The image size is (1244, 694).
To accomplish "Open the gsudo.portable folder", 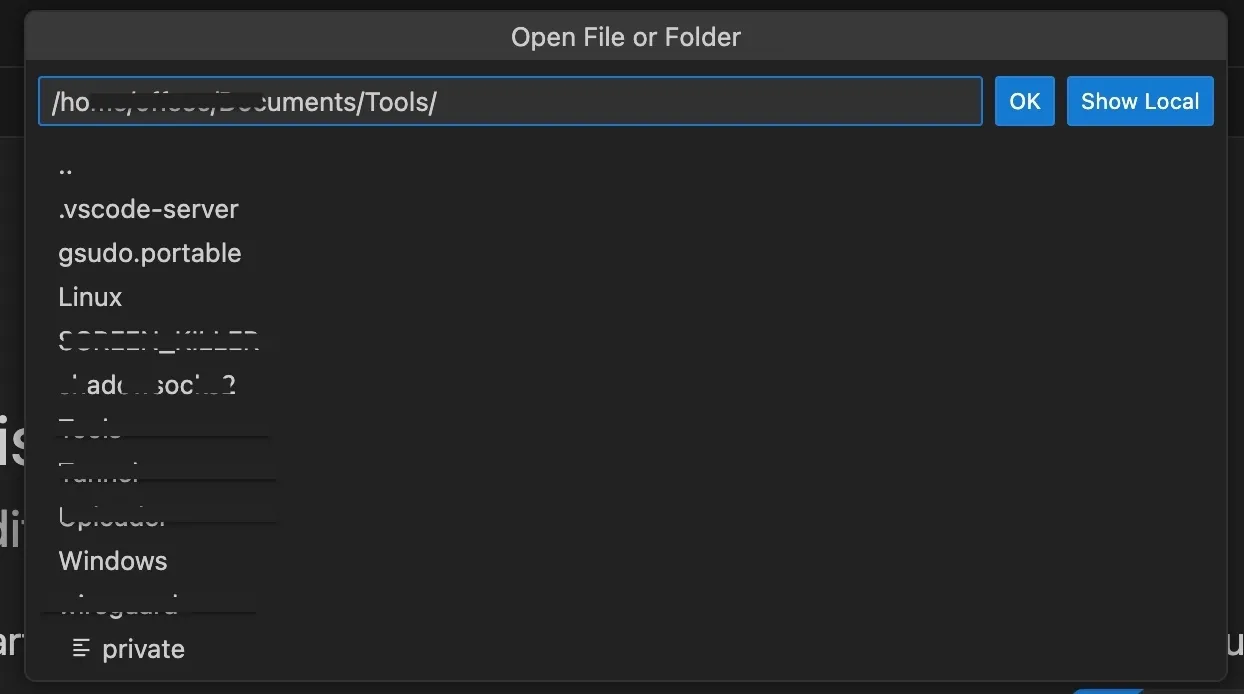I will click(x=150, y=253).
